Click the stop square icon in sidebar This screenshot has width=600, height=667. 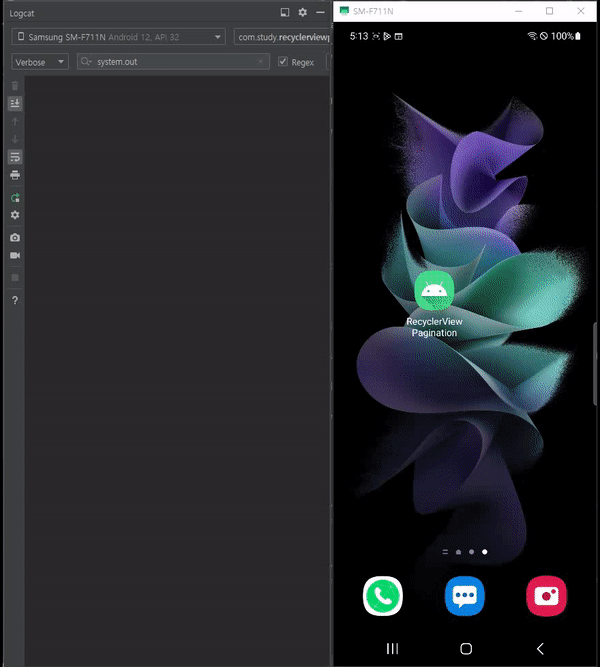tap(15, 278)
